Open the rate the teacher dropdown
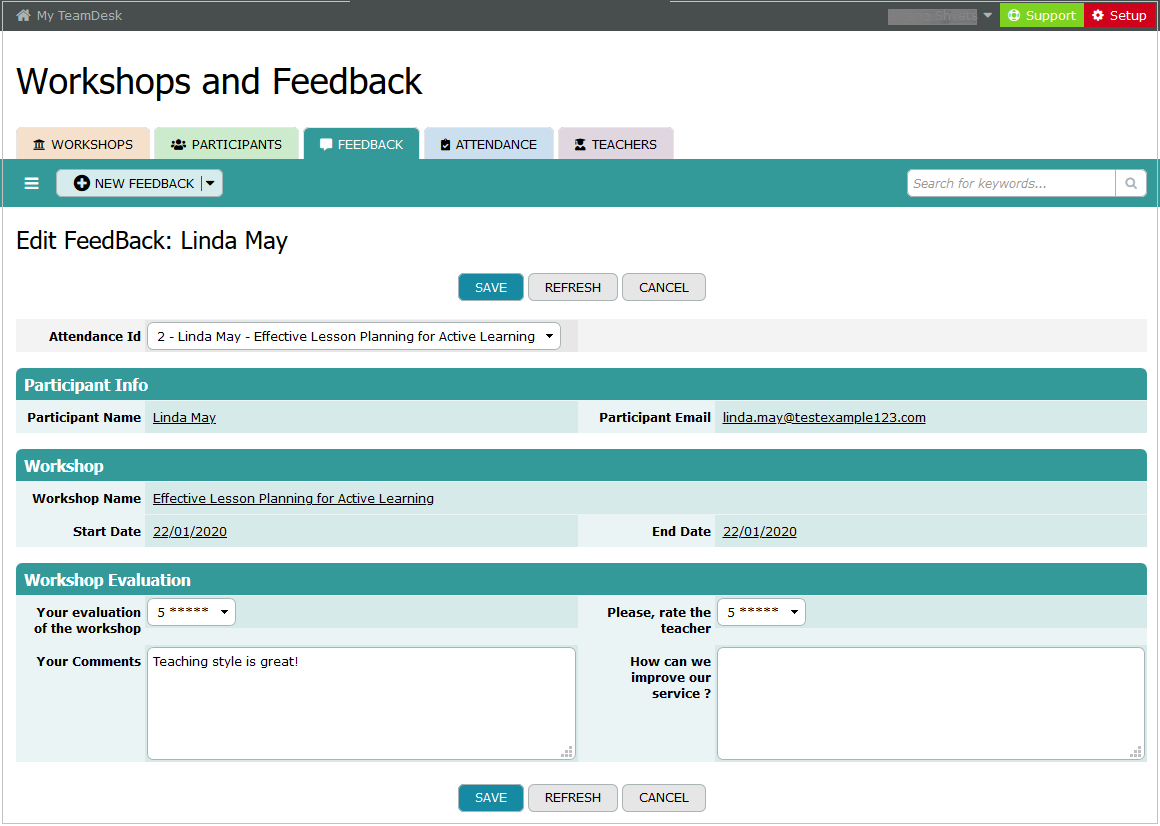1160x826 pixels. [761, 612]
